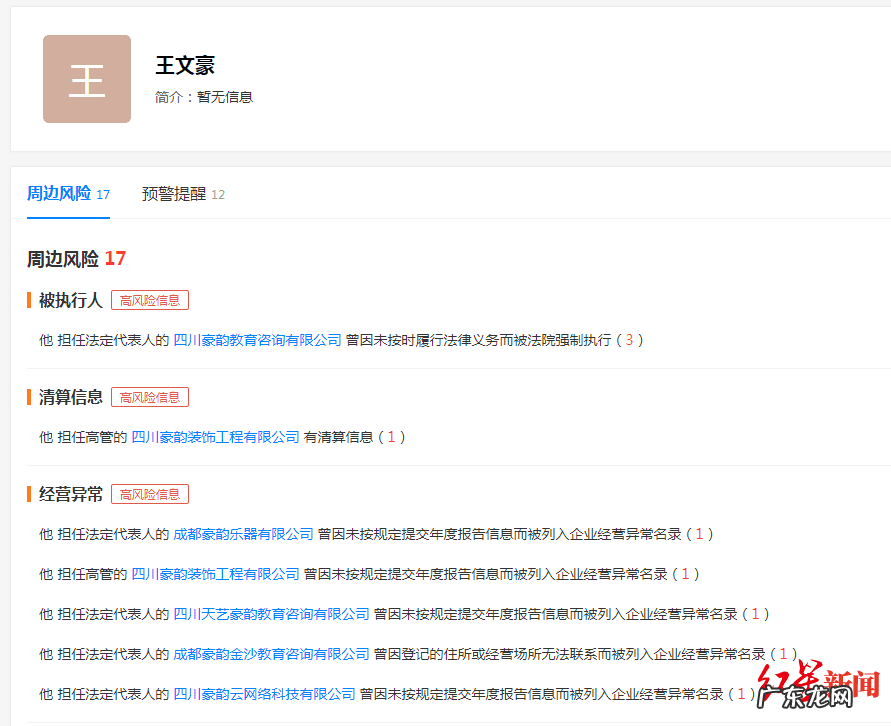This screenshot has width=891, height=726.
Task: Click the orange bar icon beside 经营异常
Action: coord(29,493)
